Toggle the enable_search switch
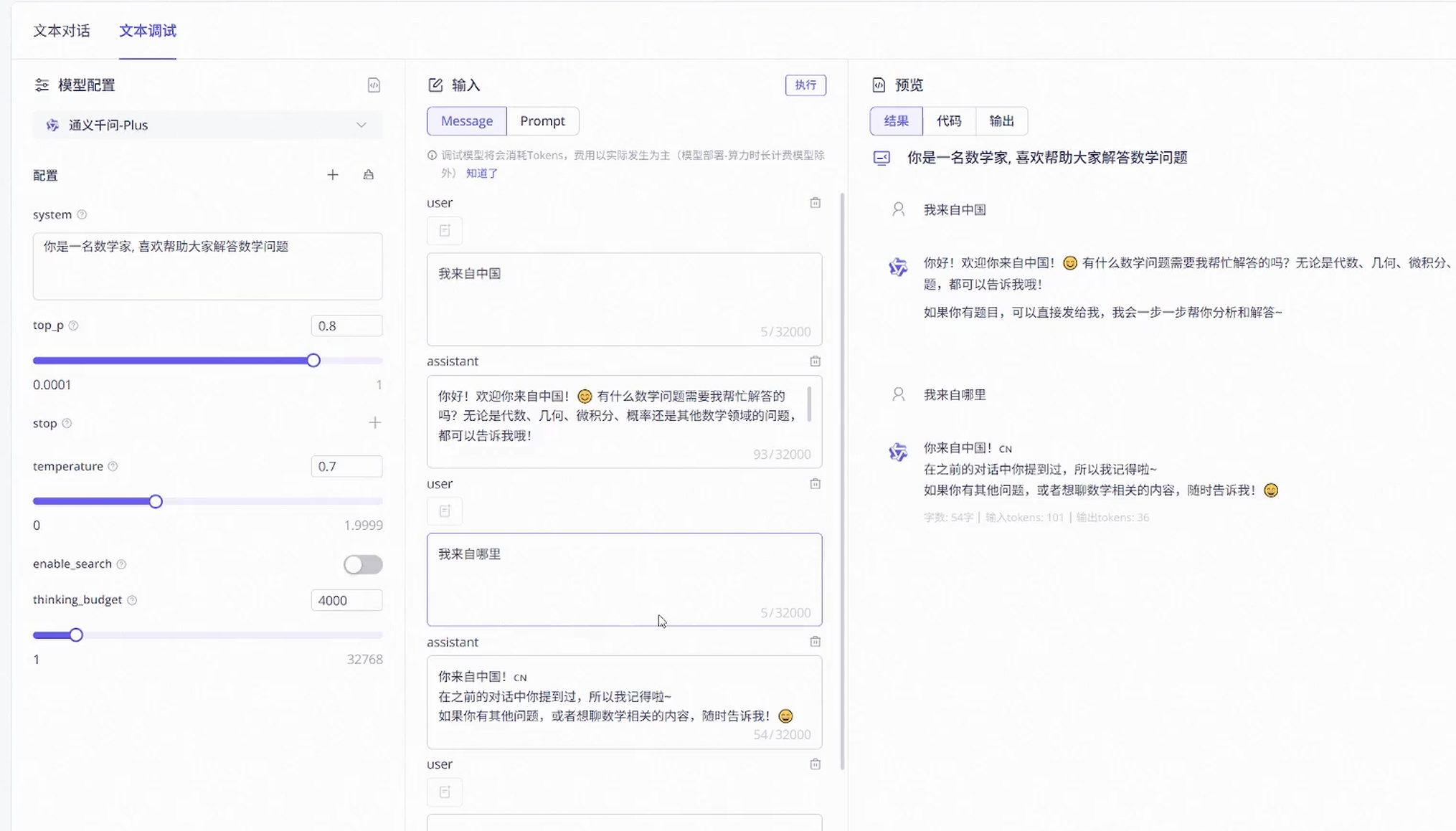Screen dimensions: 1456x831 tap(363, 564)
